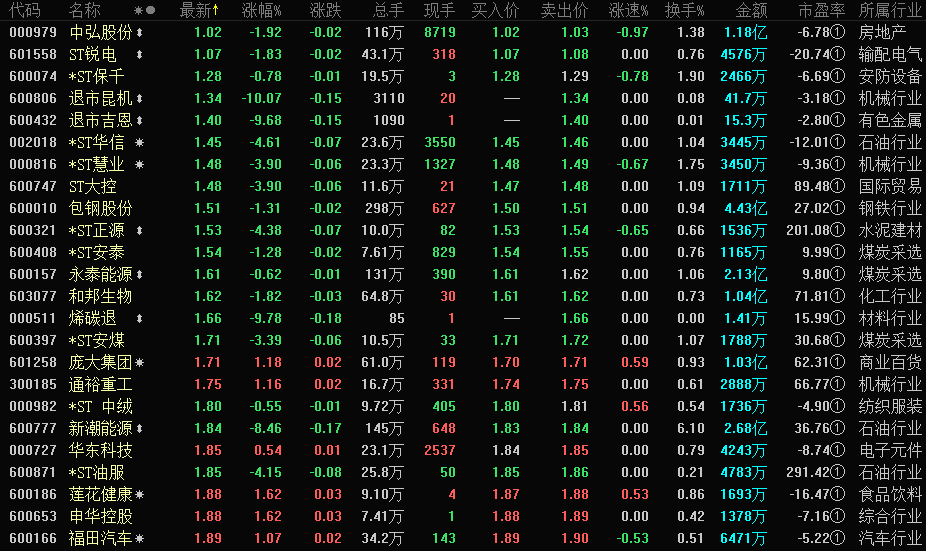The image size is (926, 551).
Task: Select the *ST油服 stock name
Action: pyautogui.click(x=96, y=472)
